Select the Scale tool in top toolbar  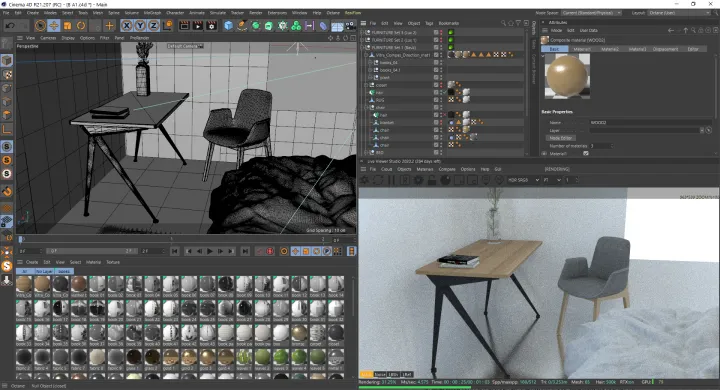68,26
